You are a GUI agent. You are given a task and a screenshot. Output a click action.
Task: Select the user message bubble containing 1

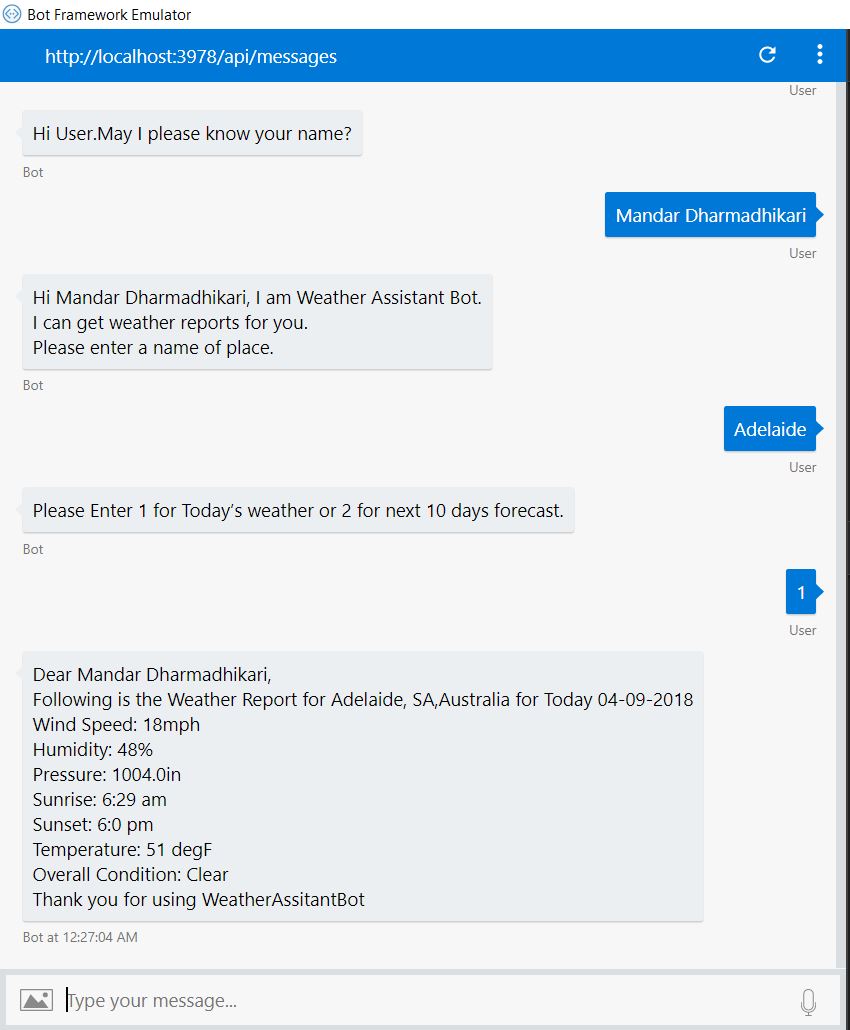pyautogui.click(x=801, y=592)
